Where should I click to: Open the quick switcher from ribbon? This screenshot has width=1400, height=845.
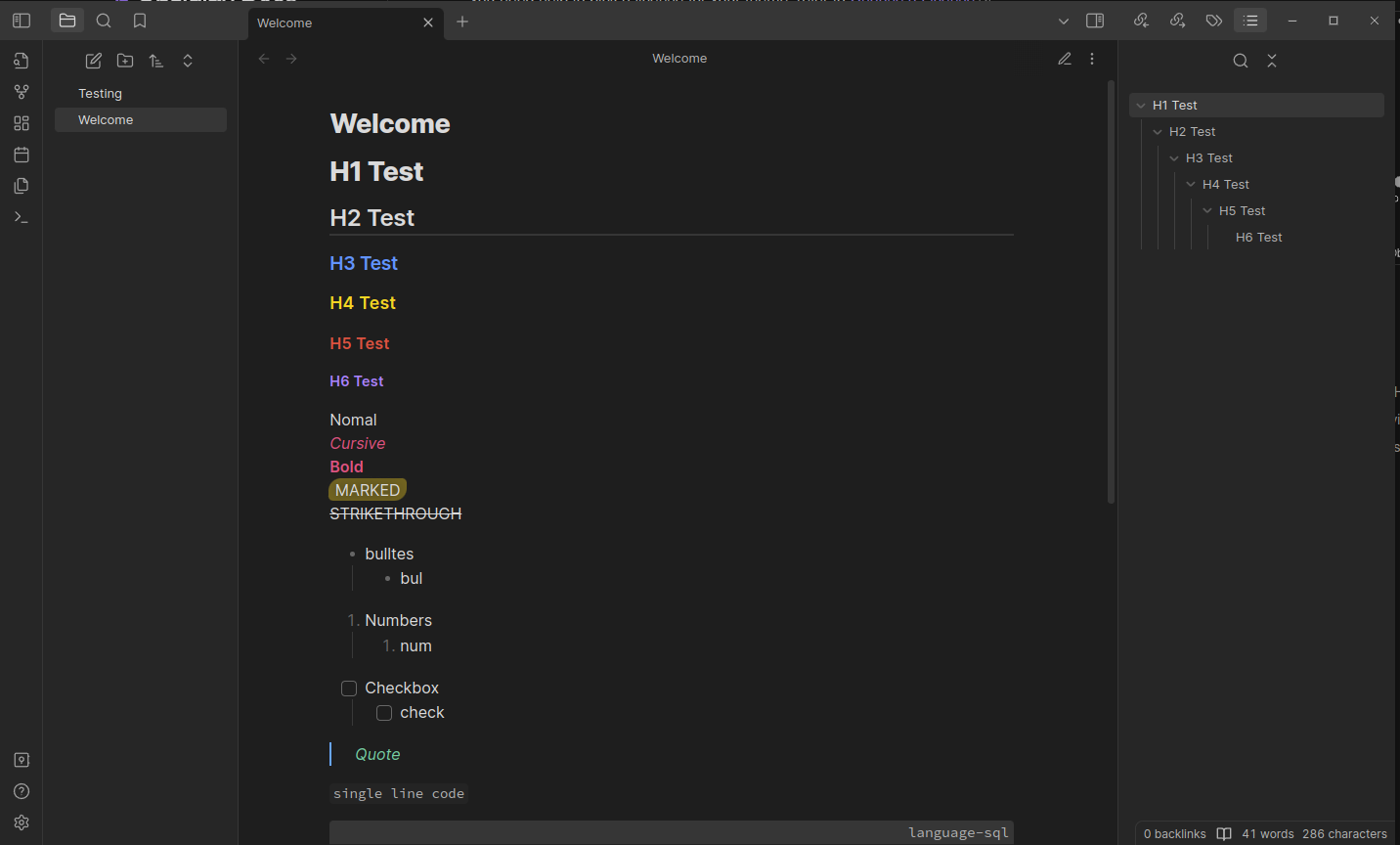[x=22, y=61]
